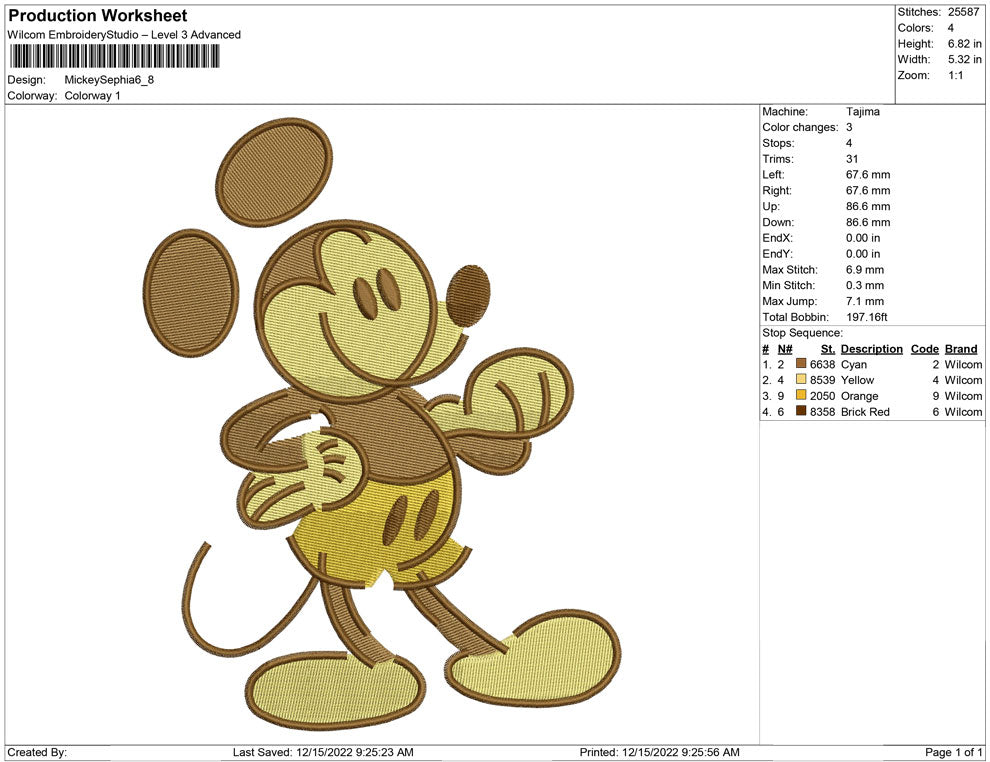This screenshot has height=762, width=990.
Task: Click the Description column header
Action: click(872, 349)
